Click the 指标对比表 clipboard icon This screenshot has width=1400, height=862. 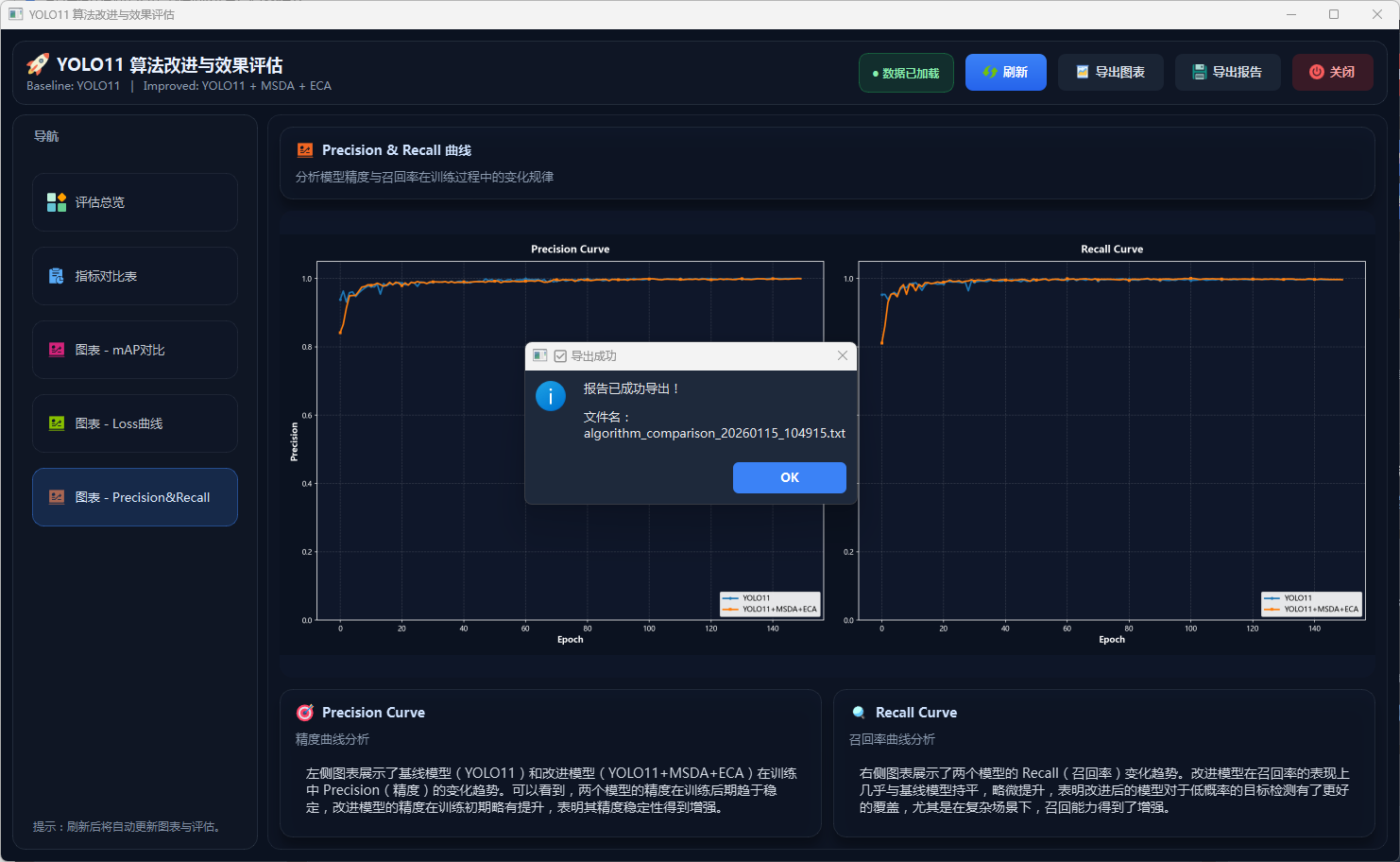tap(57, 276)
